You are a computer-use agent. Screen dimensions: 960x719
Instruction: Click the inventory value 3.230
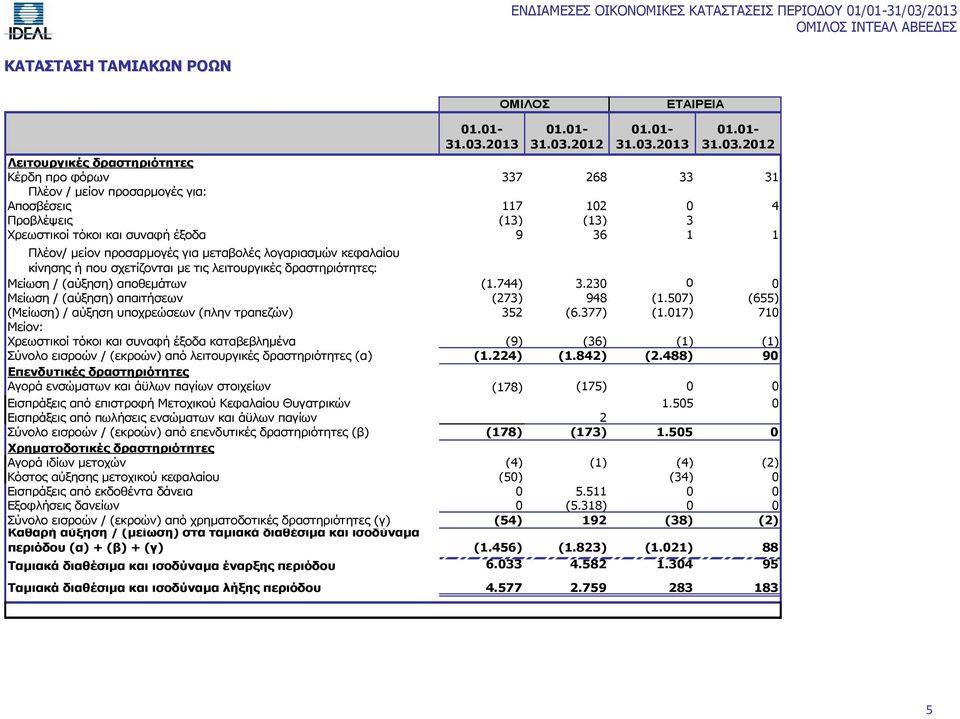pos(591,284)
